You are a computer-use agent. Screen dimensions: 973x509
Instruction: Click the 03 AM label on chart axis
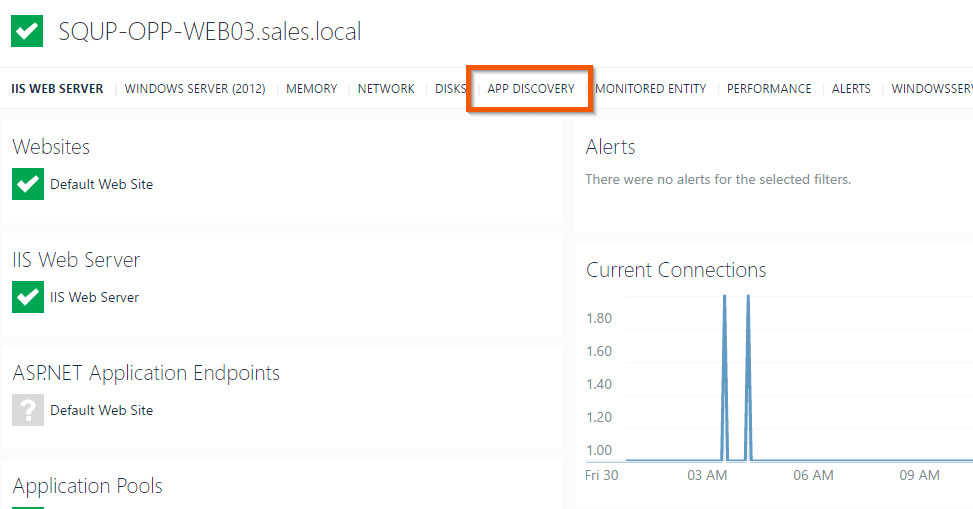(x=707, y=475)
